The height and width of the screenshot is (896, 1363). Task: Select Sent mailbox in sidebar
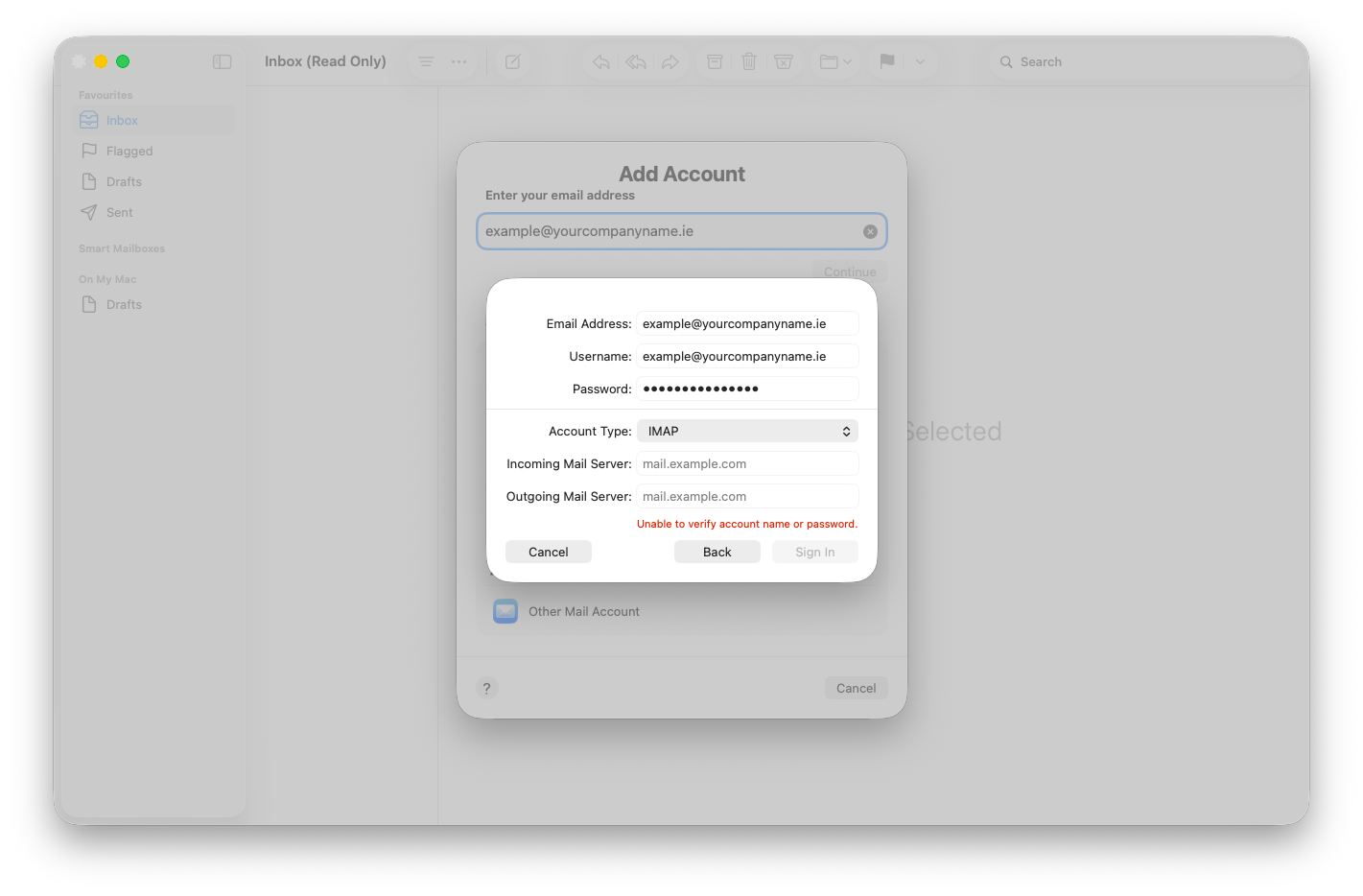(x=120, y=213)
